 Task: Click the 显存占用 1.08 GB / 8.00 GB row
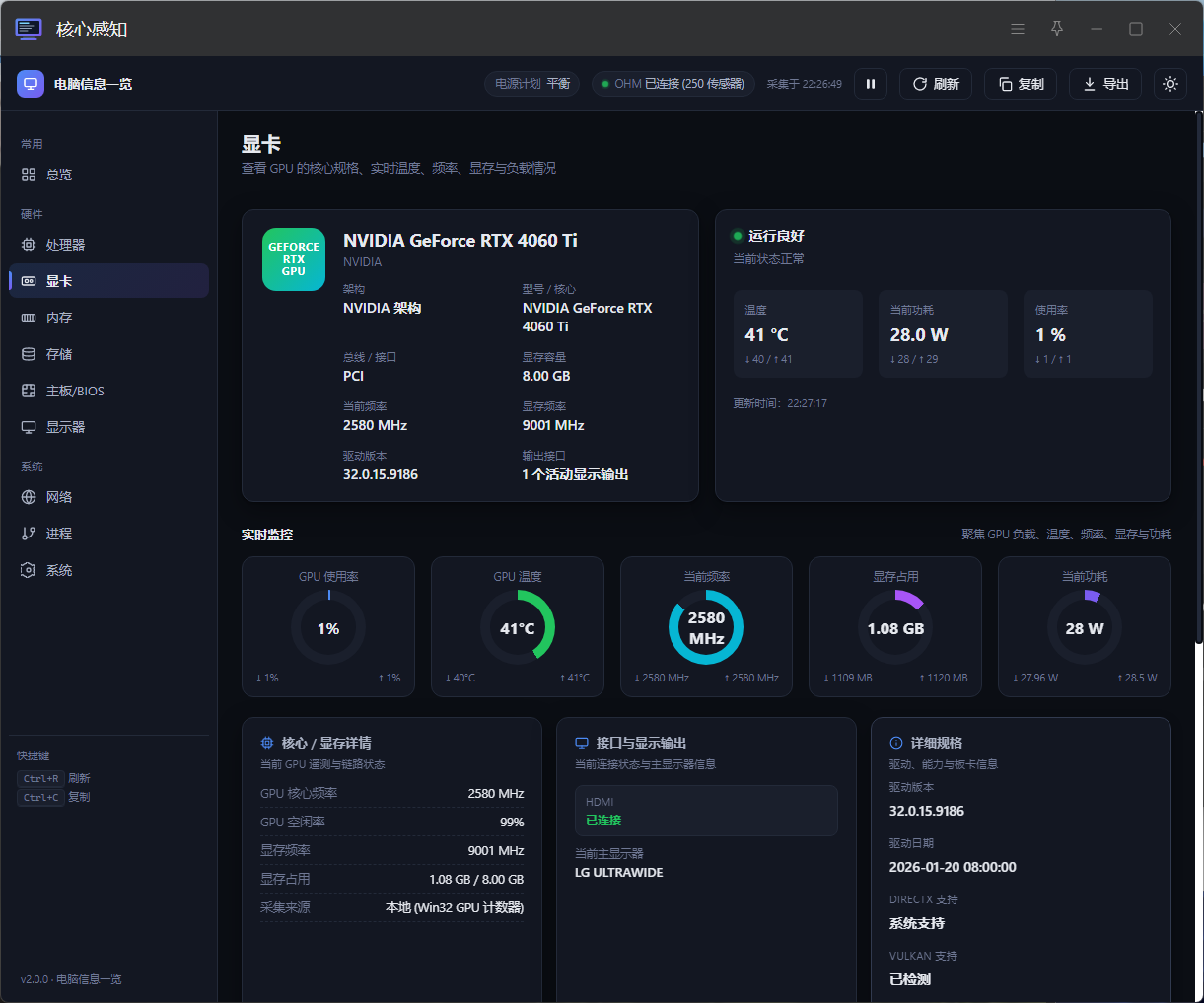[391, 879]
